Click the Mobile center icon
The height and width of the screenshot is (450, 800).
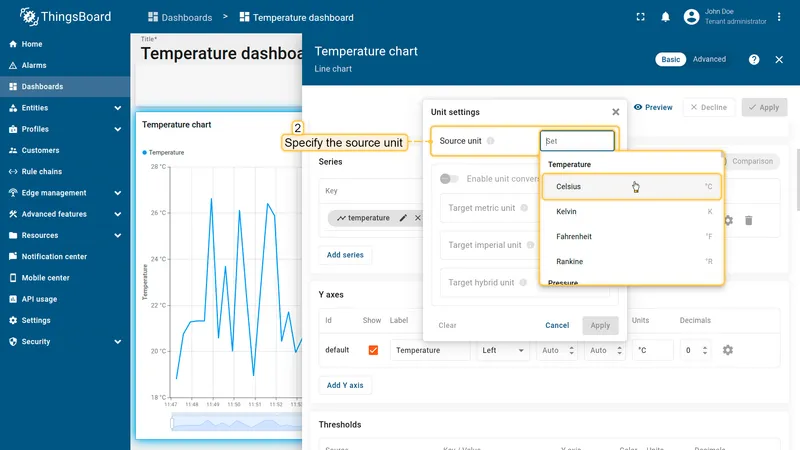pyautogui.click(x=13, y=278)
